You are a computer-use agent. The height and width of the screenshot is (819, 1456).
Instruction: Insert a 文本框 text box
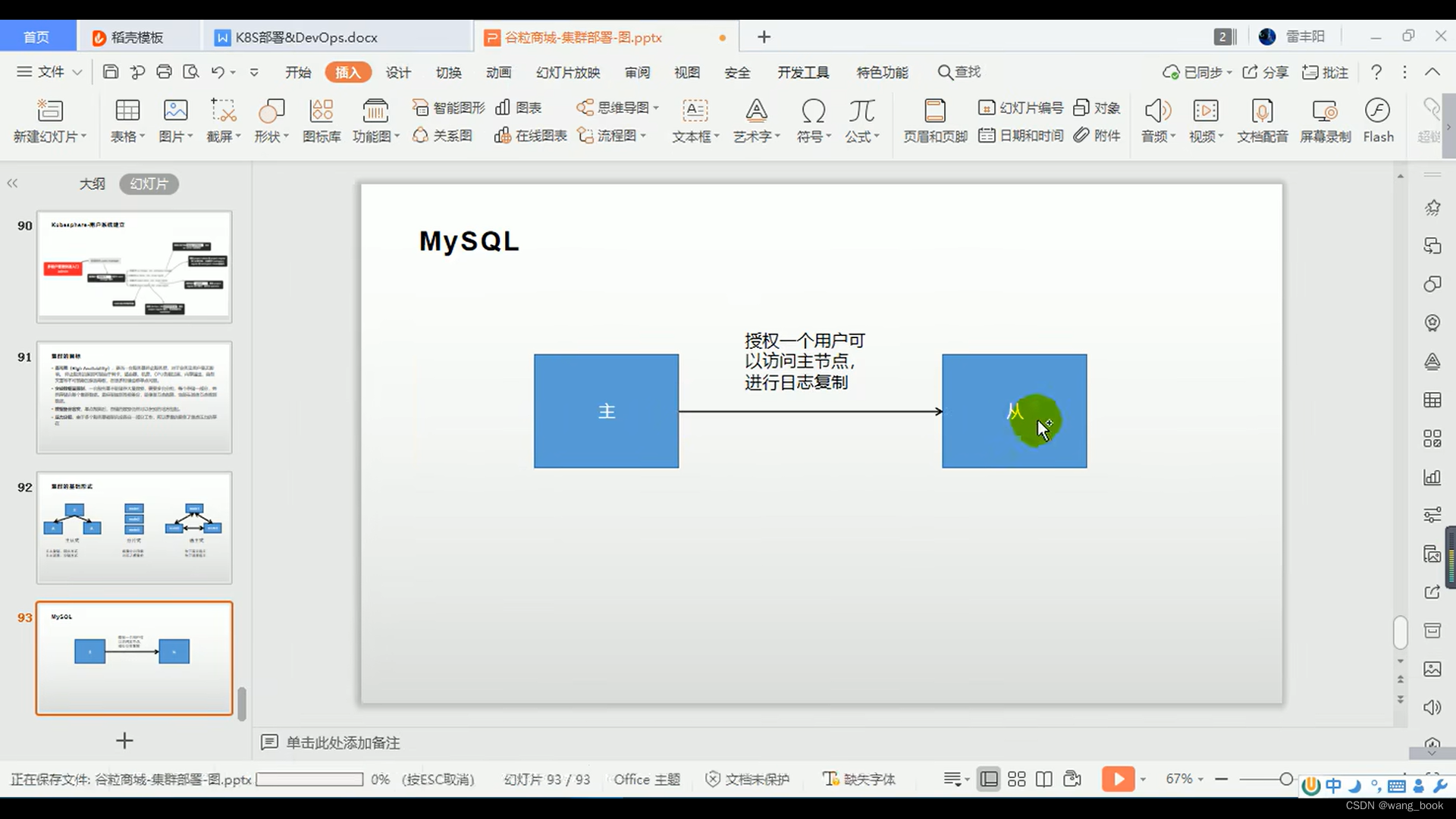tap(695, 121)
